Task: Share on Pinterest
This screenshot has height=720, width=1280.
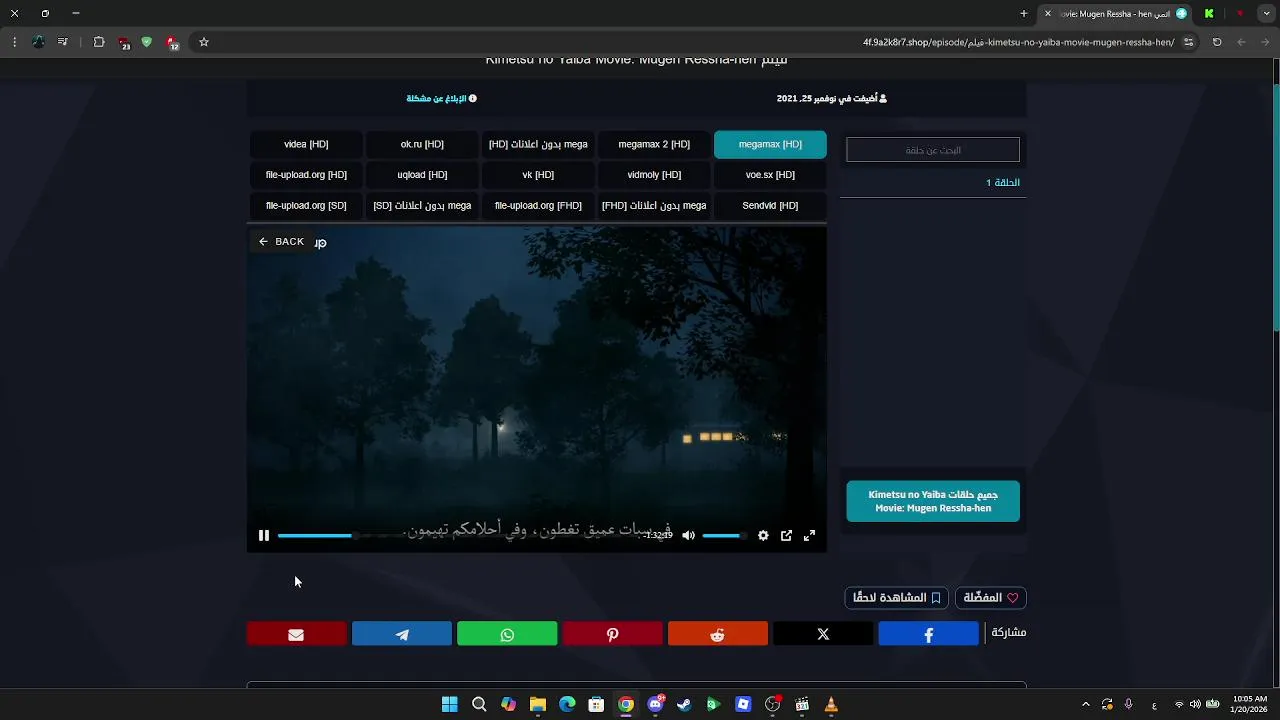Action: [612, 634]
